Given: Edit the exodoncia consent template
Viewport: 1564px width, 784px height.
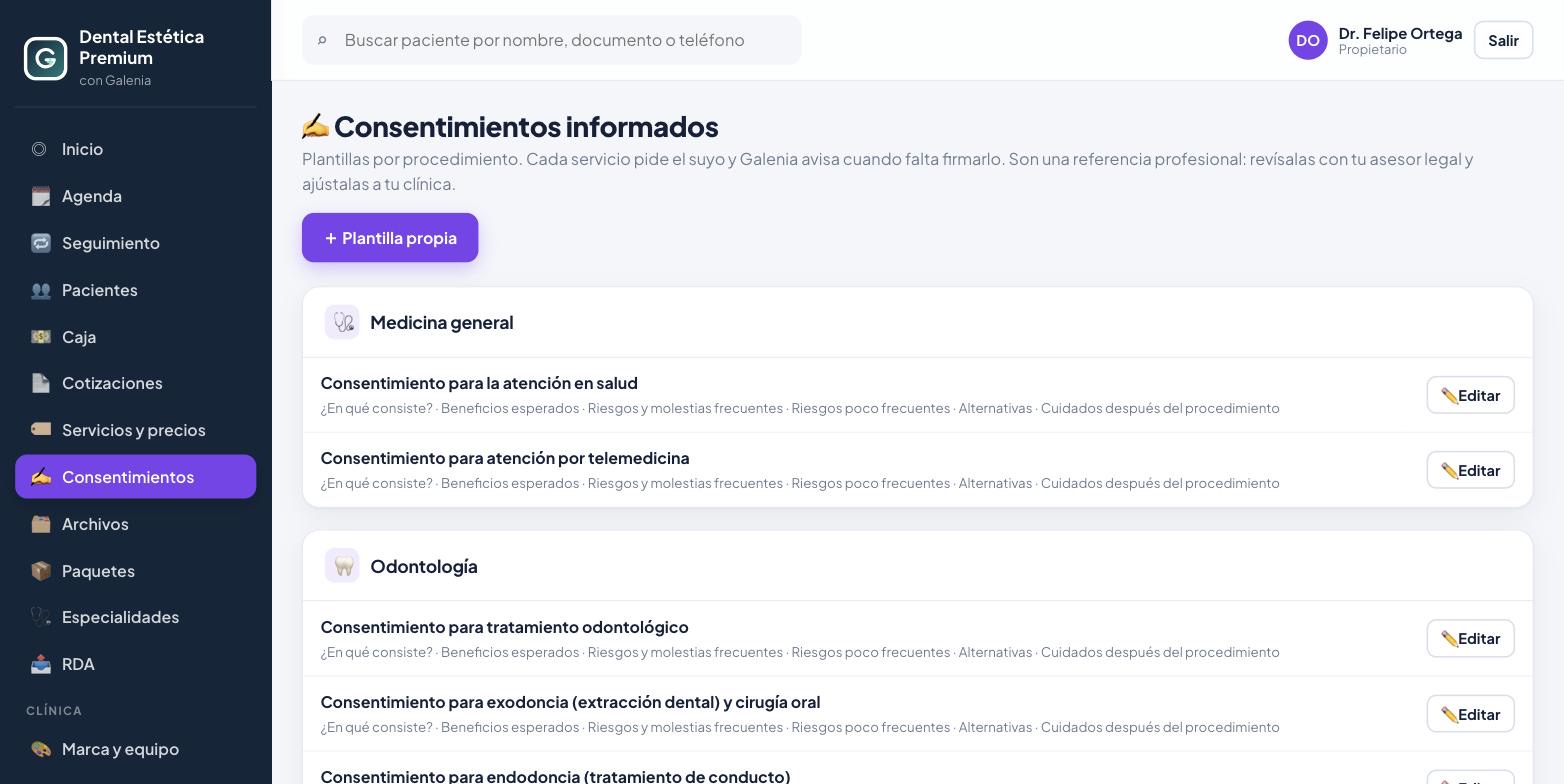Looking at the screenshot, I should click(x=1470, y=714).
